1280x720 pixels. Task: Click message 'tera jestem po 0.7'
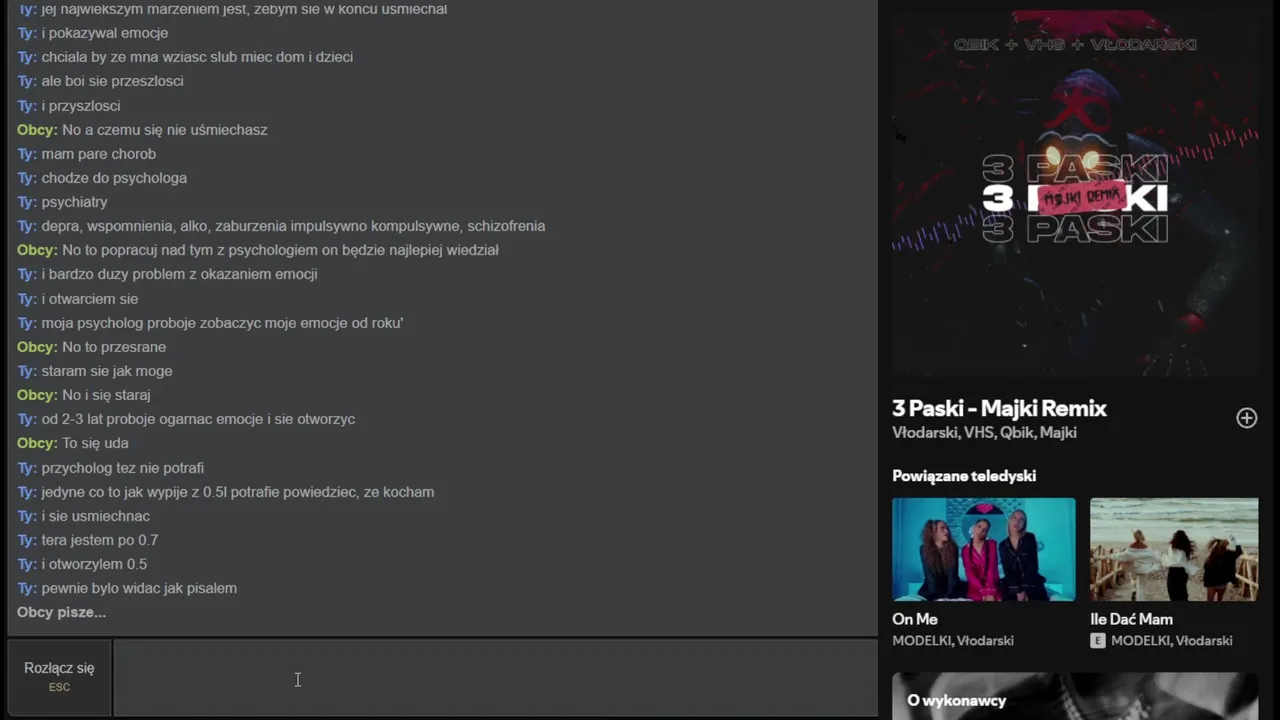(88, 540)
